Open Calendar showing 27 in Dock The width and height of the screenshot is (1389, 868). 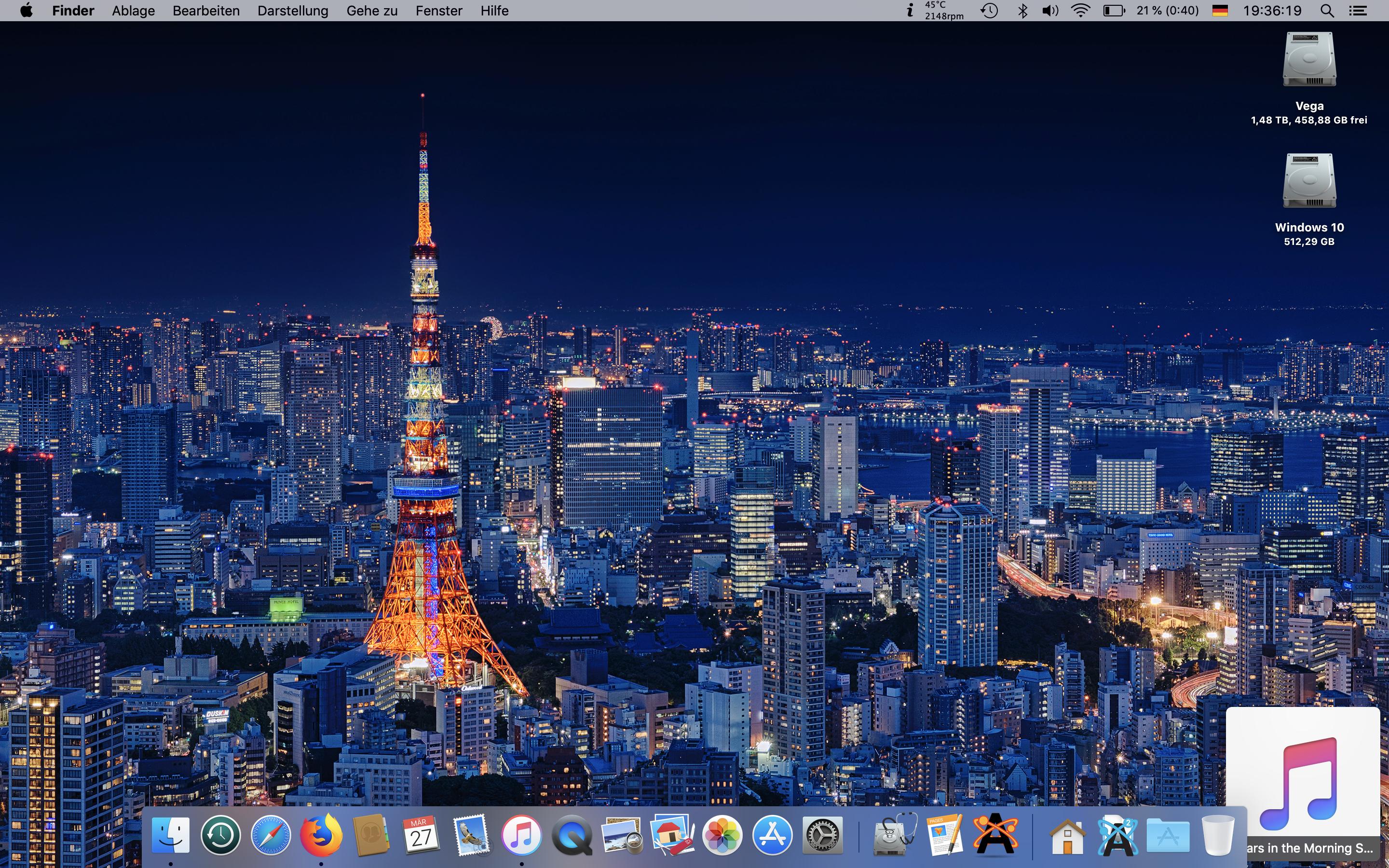click(x=421, y=835)
